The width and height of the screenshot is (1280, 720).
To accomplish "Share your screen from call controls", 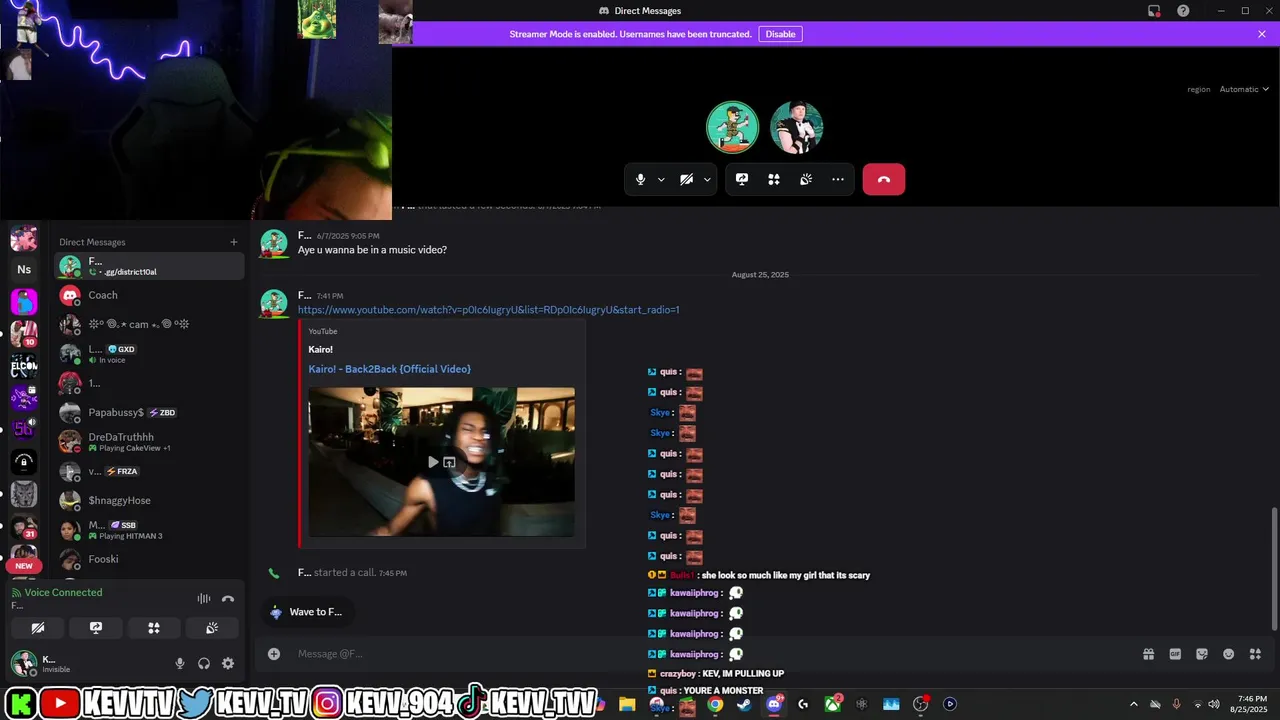I will pos(742,179).
